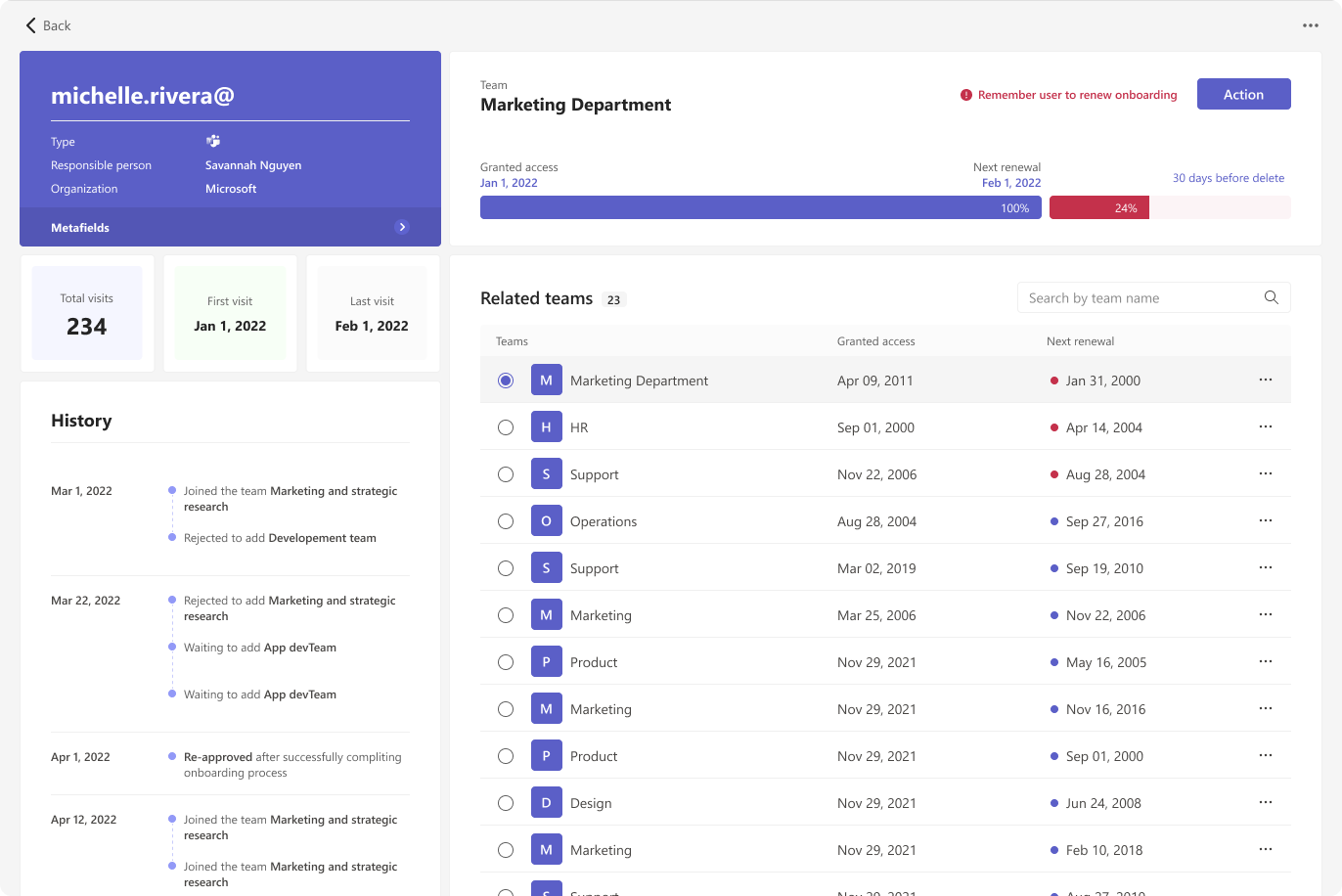This screenshot has width=1342, height=896.
Task: Click the HR team avatar icon
Action: click(x=546, y=427)
